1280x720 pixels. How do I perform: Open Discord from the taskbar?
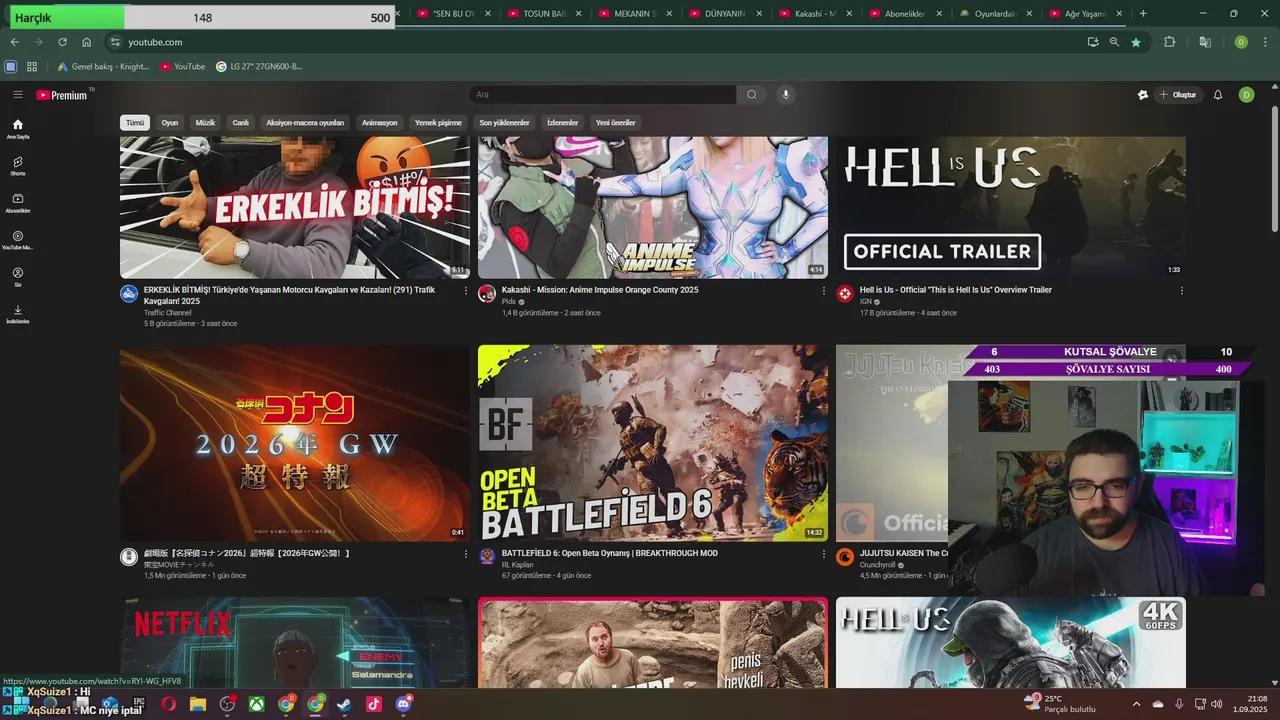tap(404, 704)
